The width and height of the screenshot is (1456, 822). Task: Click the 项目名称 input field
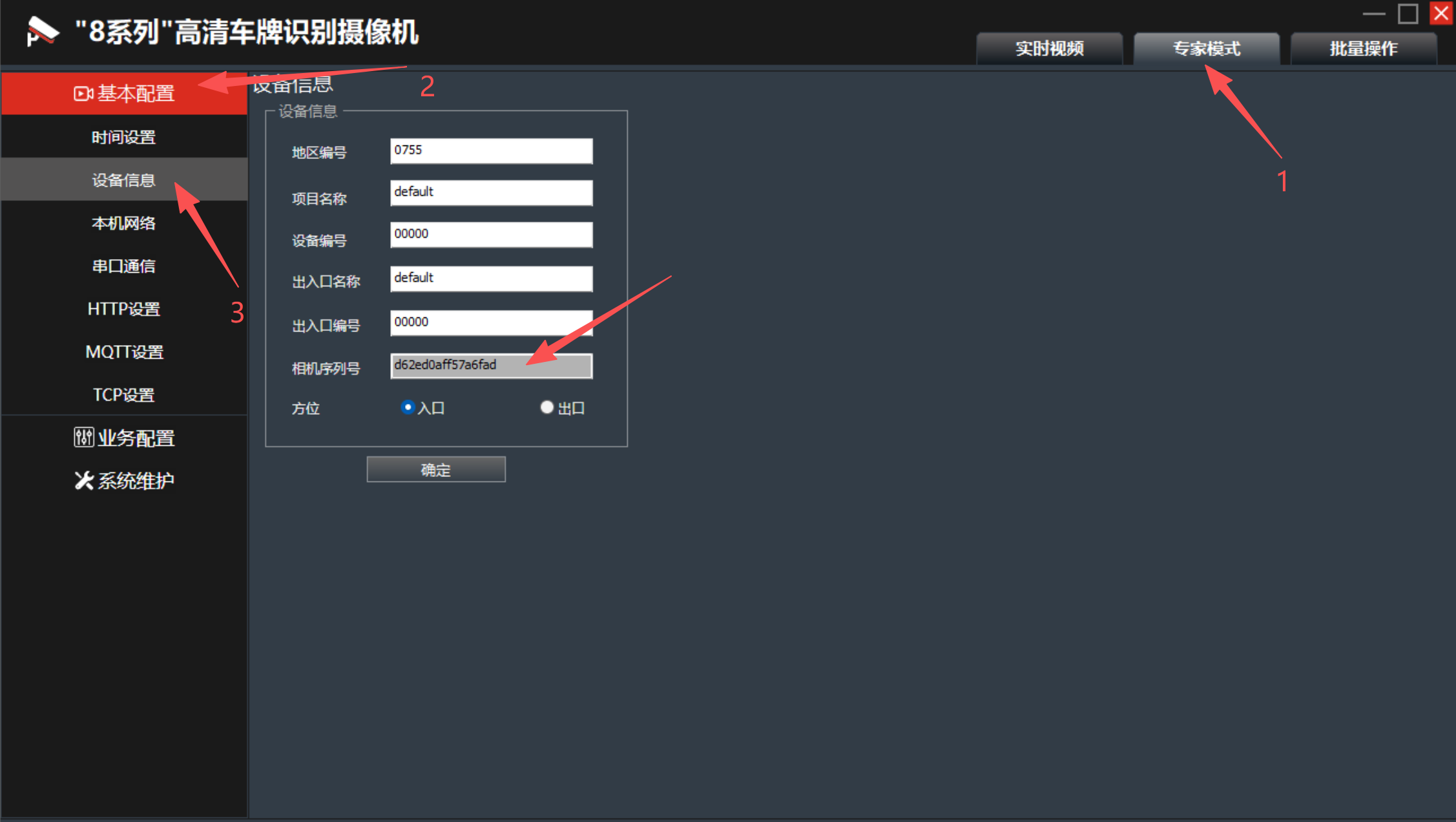tap(491, 193)
